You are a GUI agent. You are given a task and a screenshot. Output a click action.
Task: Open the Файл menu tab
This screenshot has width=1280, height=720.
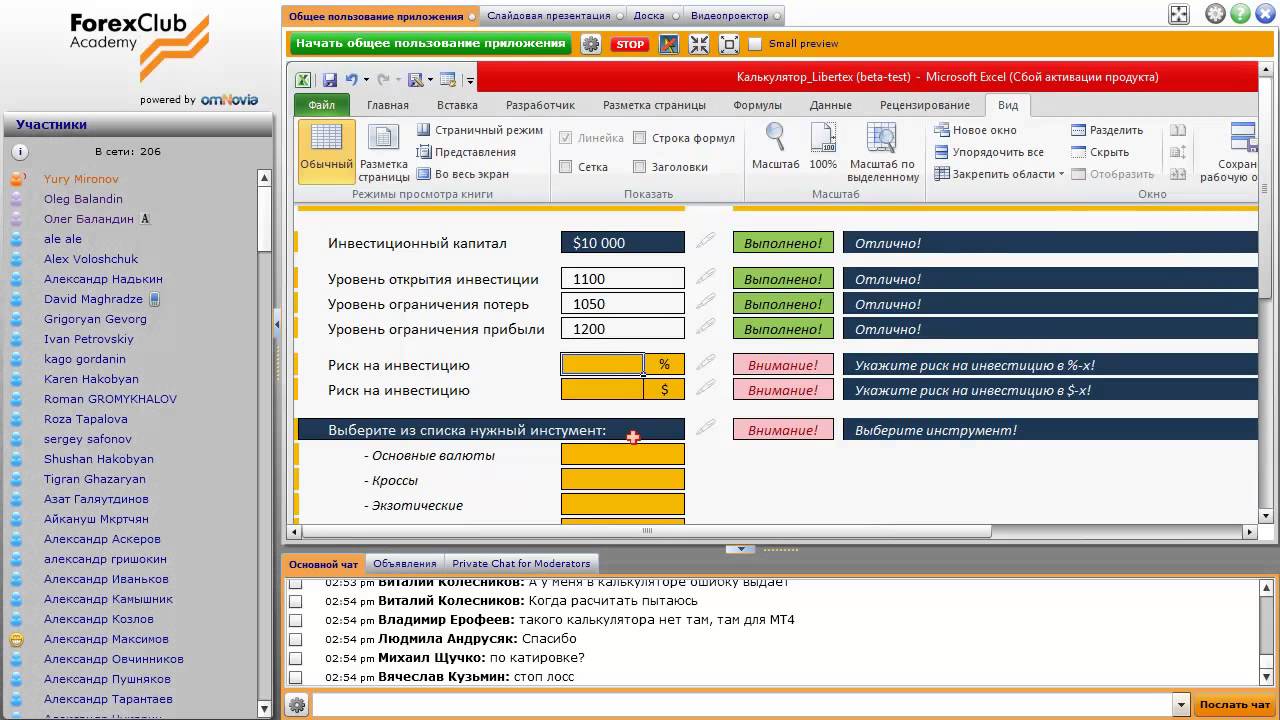322,105
